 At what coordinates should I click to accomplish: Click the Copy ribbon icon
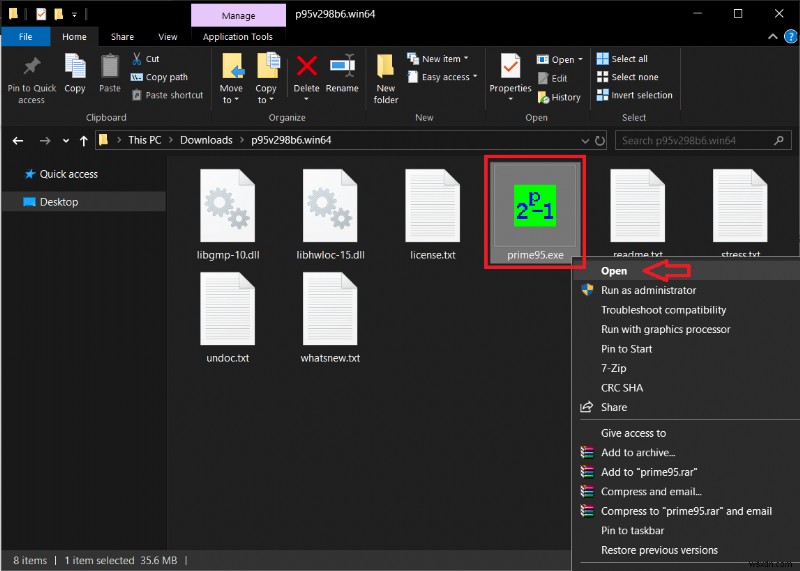[75, 66]
